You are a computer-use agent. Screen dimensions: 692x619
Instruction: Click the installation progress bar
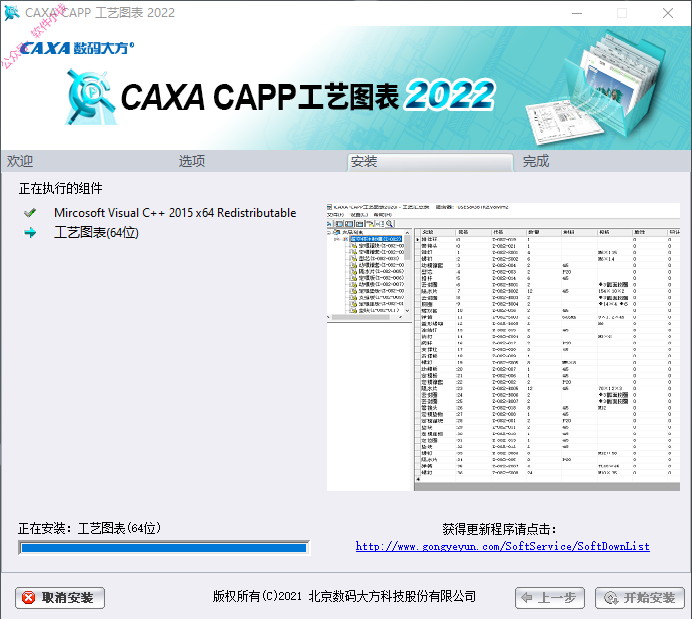164,548
